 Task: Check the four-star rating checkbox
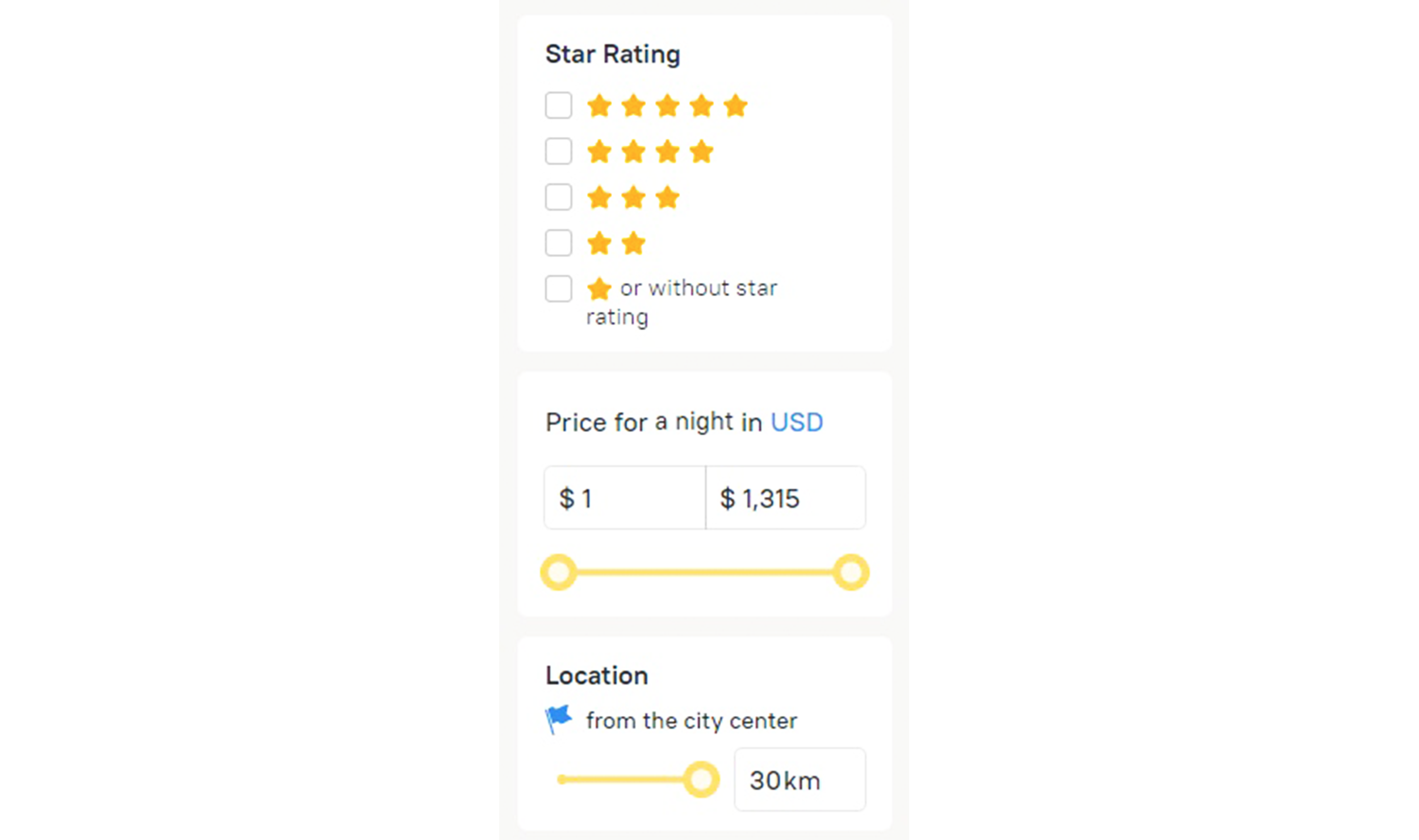pyautogui.click(x=558, y=152)
